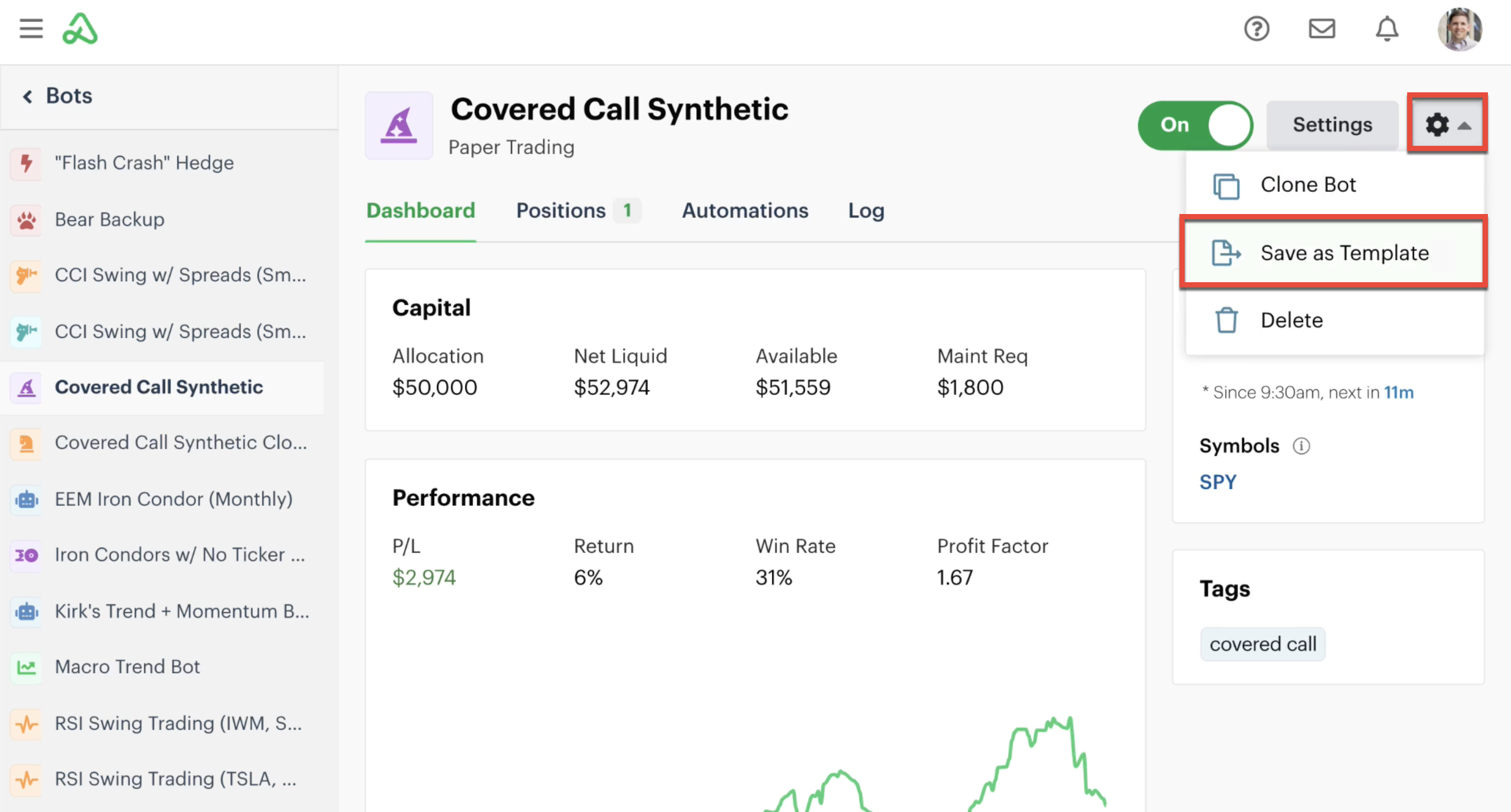
Task: Click the 11m next run link
Action: (x=1398, y=393)
